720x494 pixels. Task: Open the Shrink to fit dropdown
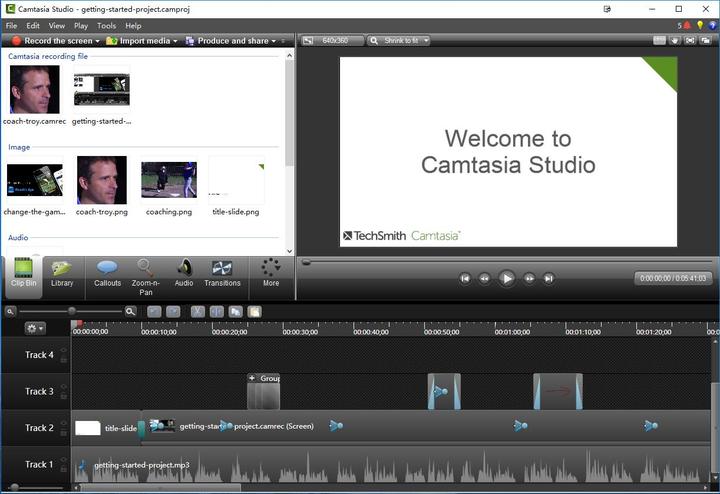click(x=399, y=41)
